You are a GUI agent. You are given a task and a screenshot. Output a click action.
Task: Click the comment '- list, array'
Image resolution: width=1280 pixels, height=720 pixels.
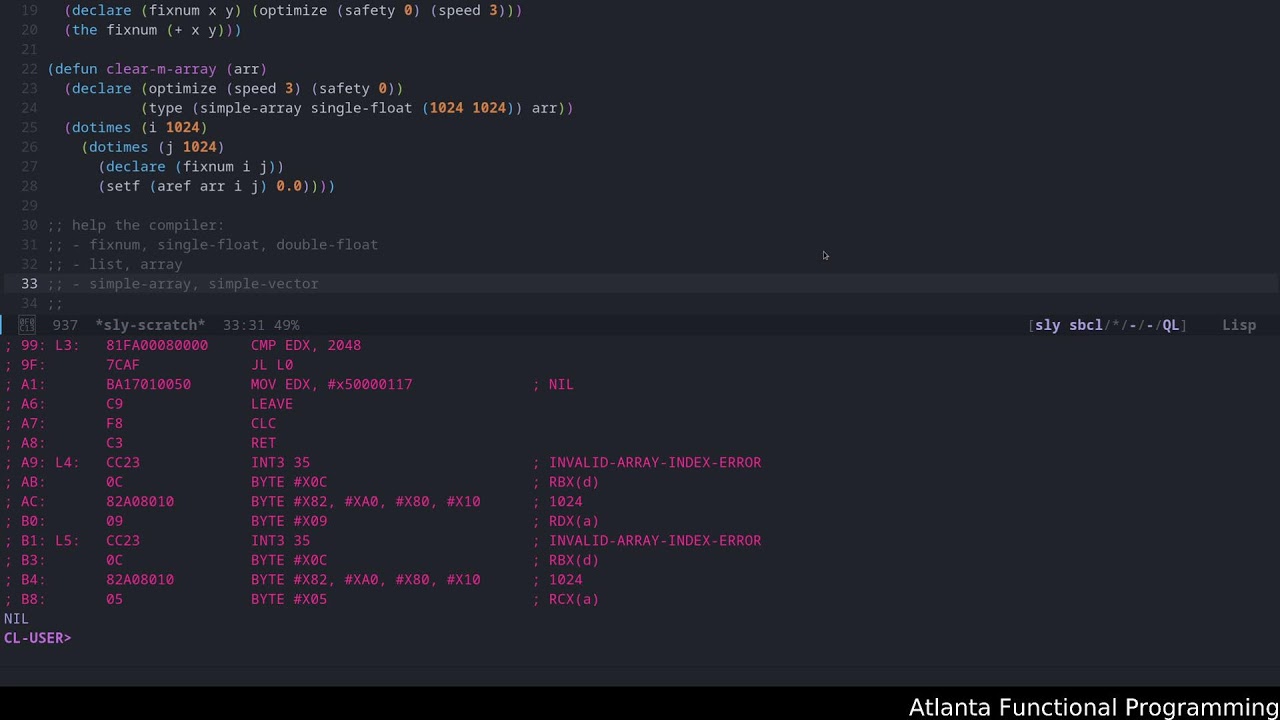tap(127, 264)
